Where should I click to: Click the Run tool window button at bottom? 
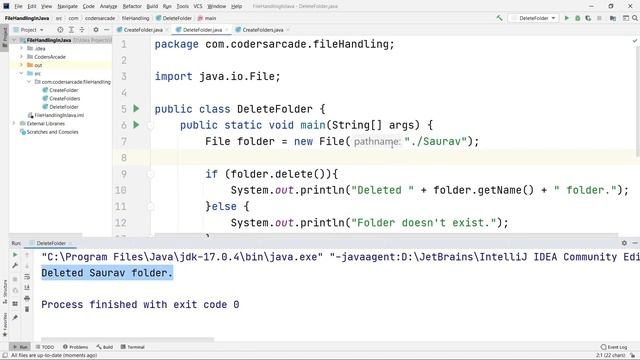20,347
